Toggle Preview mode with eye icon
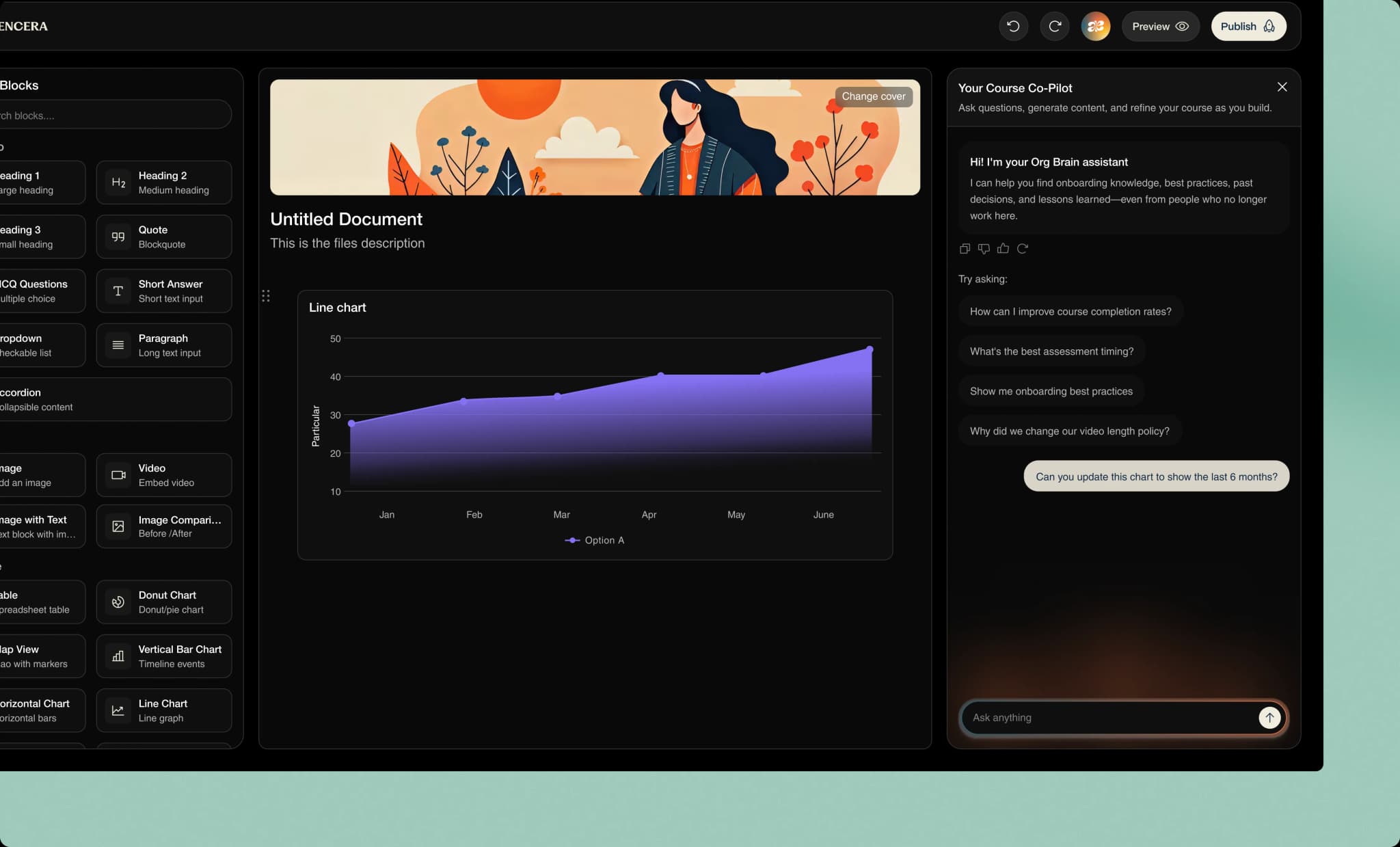This screenshot has height=847, width=1400. [1160, 26]
